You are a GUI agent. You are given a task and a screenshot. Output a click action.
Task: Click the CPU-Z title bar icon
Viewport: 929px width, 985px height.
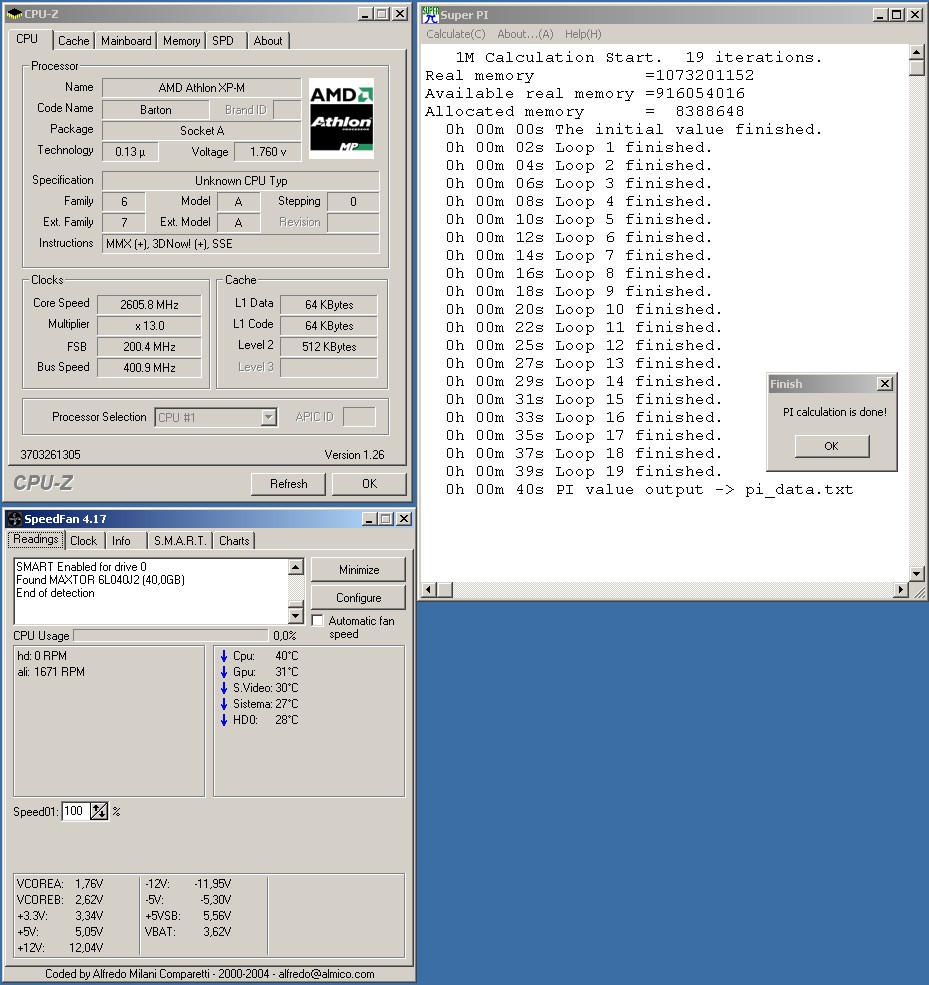14,13
